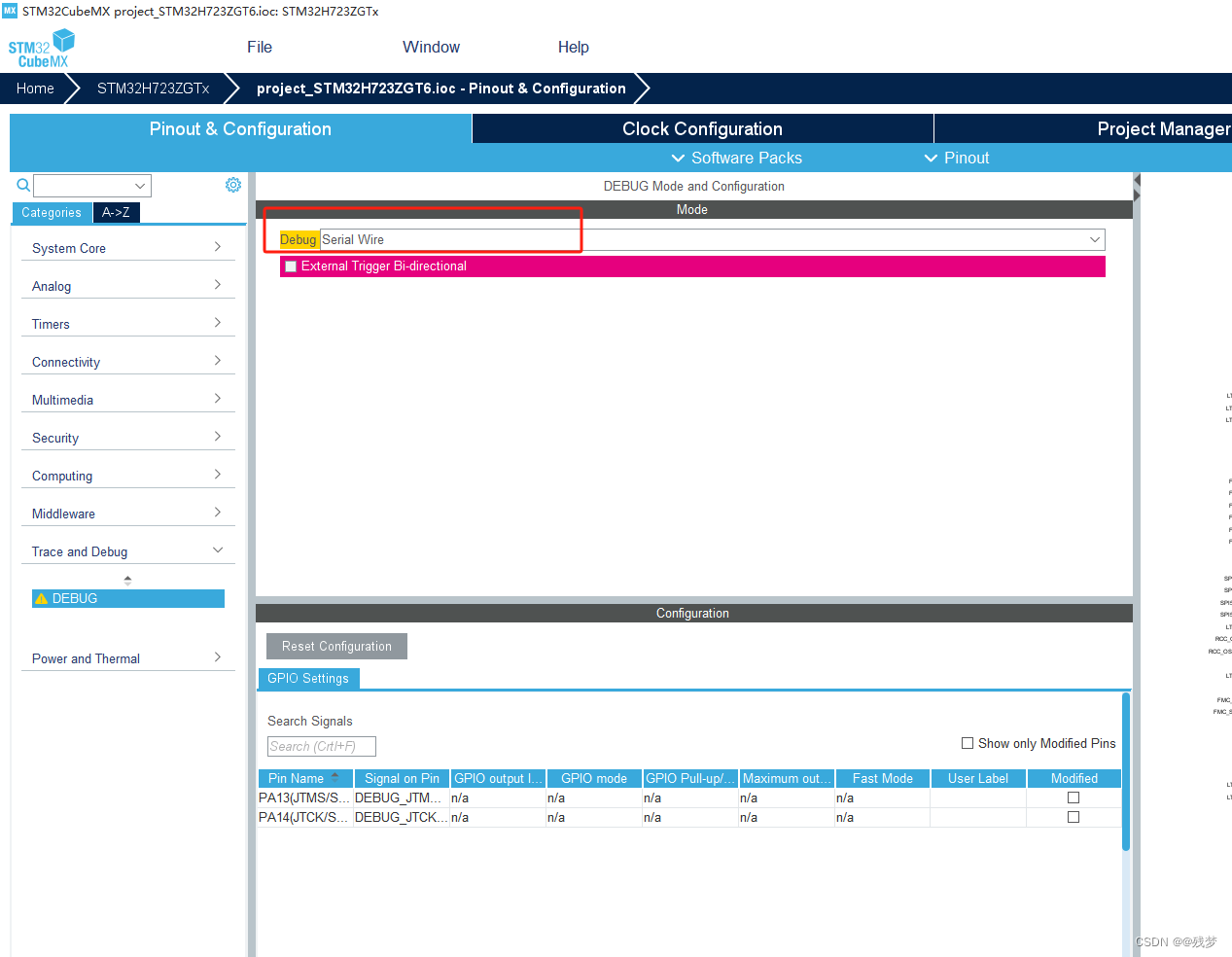
Task: Sort by GPIO Pull-up column header
Action: [x=690, y=778]
